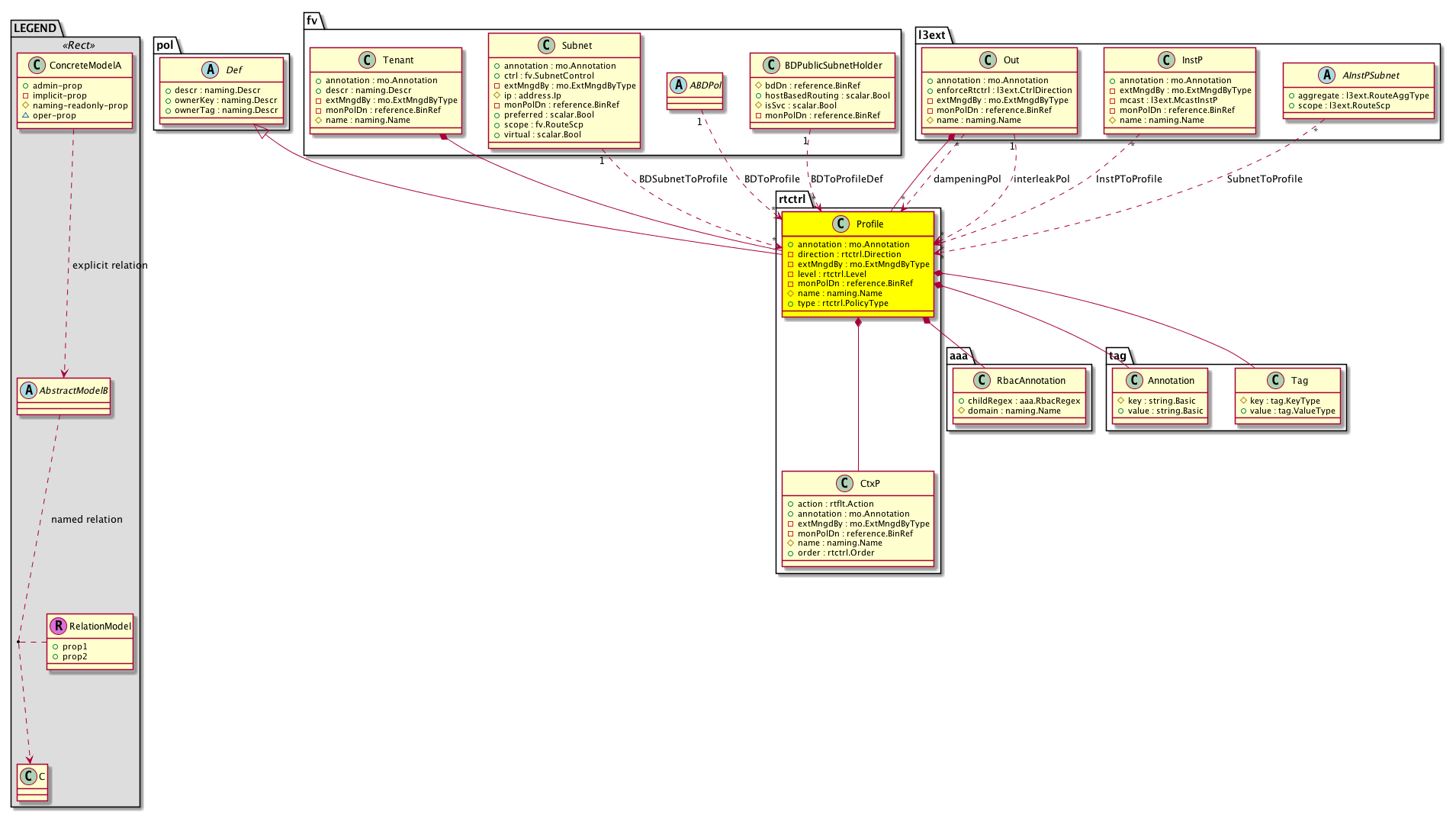This screenshot has height=815, width=1456.
Task: Click the abstract icon next to Def
Action: (x=210, y=69)
